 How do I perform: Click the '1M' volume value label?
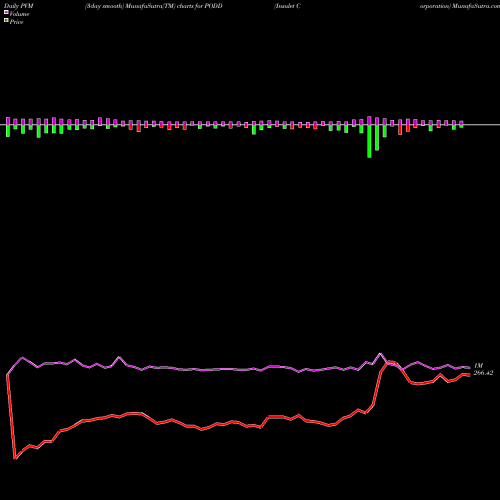pyautogui.click(x=478, y=366)
